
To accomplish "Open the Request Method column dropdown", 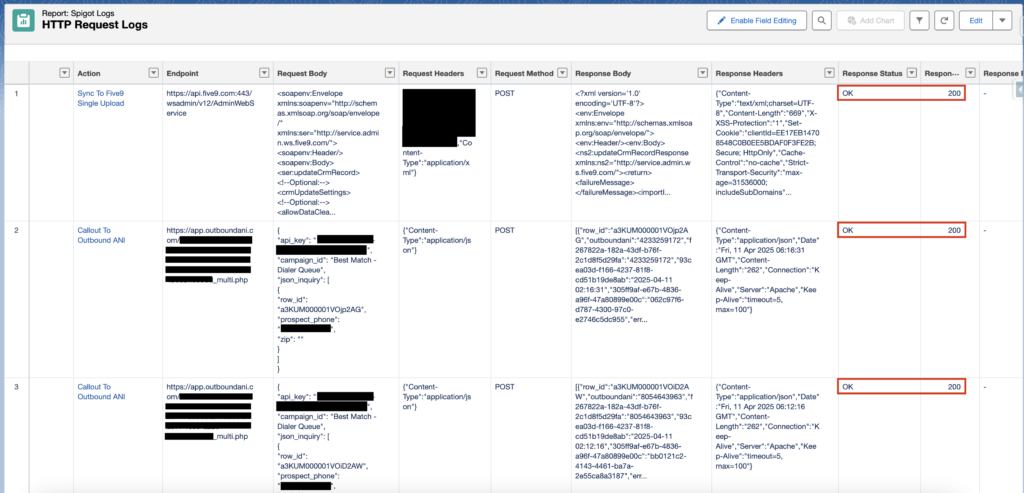I will pos(562,73).
